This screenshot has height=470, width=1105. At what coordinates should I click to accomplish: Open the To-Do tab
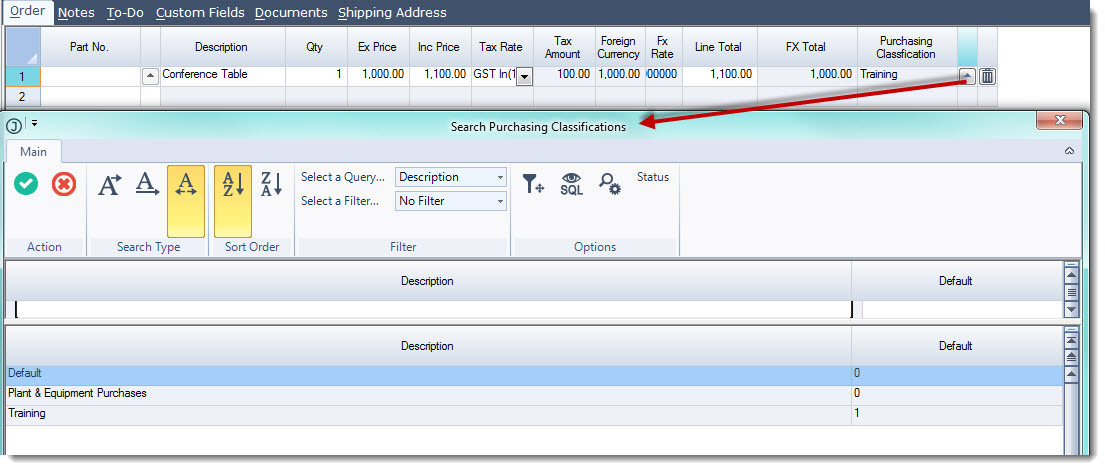125,13
